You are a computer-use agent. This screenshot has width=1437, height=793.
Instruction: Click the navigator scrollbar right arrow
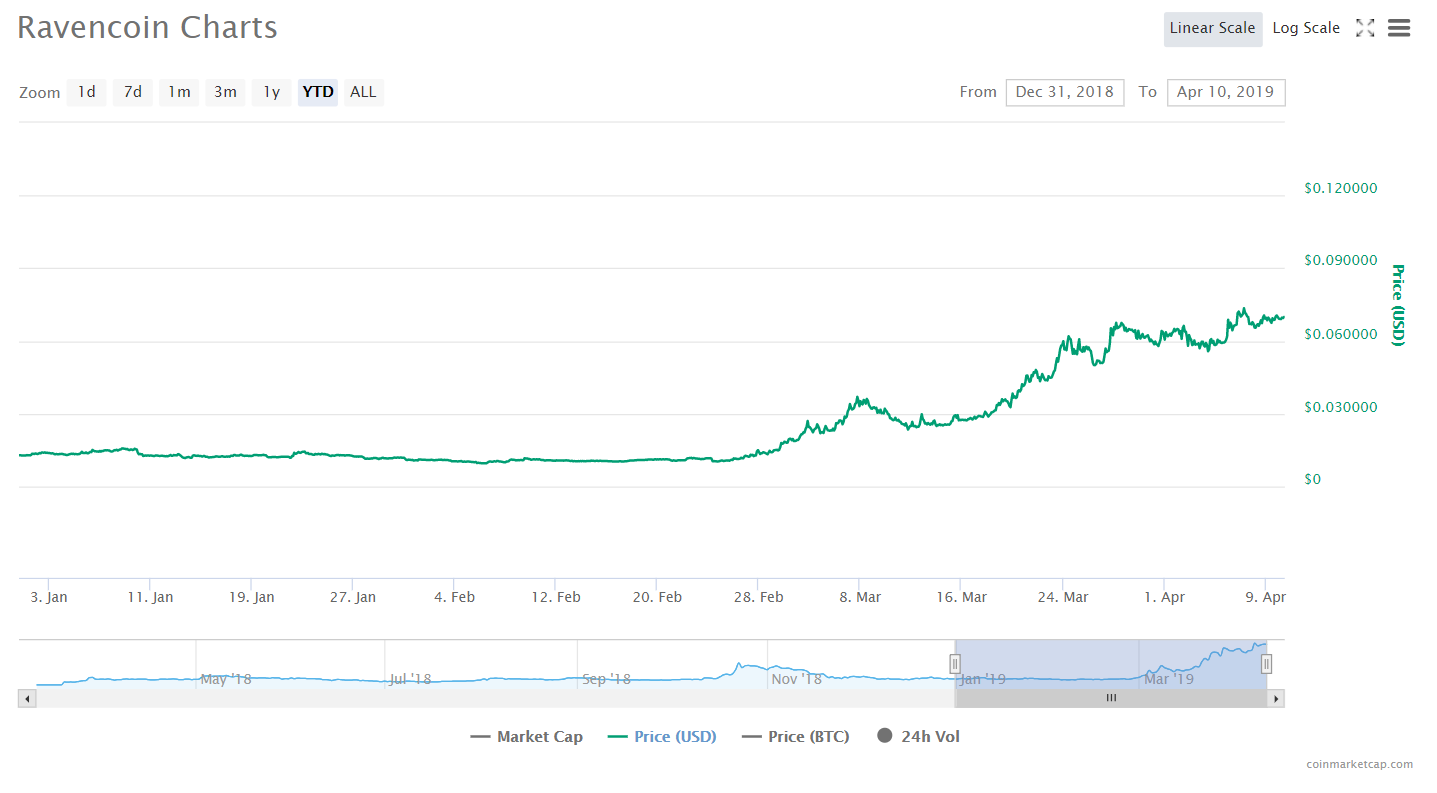[x=1276, y=699]
